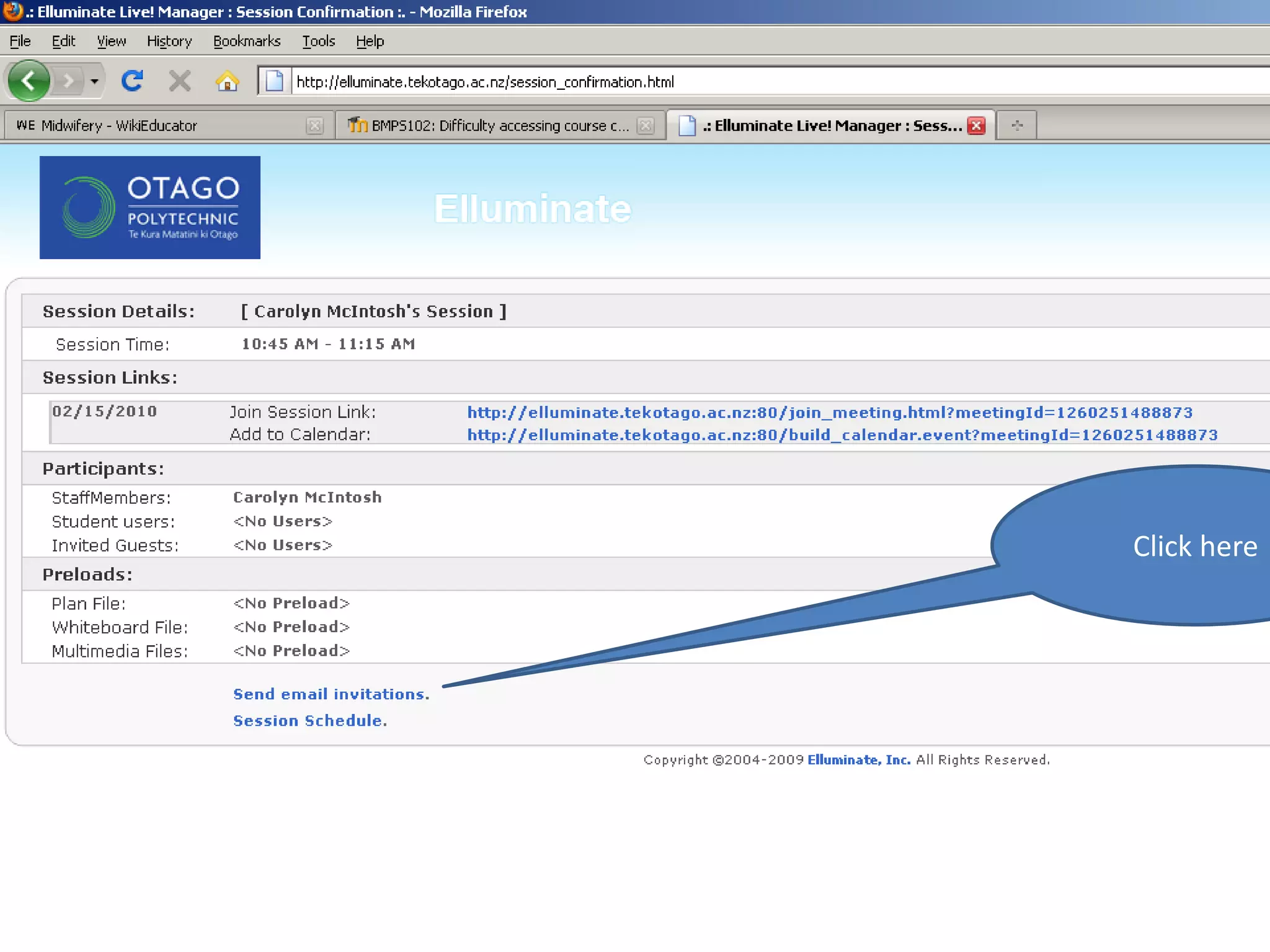1270x952 pixels.
Task: Click the page identity icon in address bar
Action: pyautogui.click(x=274, y=81)
